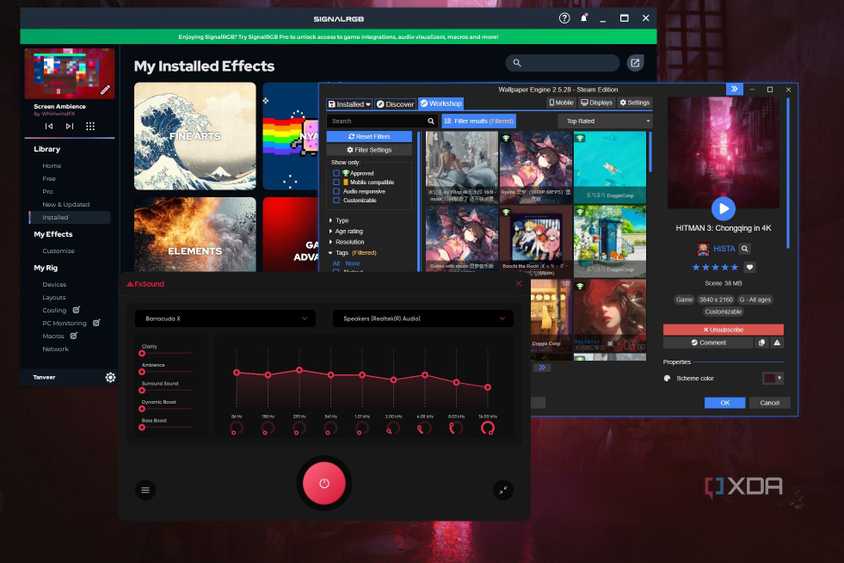Open FxSound preset dropdown
The image size is (844, 563).
click(x=225, y=318)
